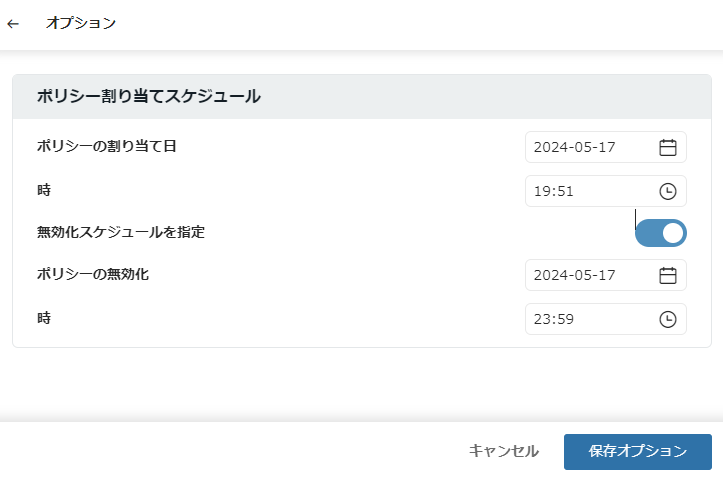Click the ポリシーの無効化 date field text
The image size is (723, 478).
tap(575, 275)
